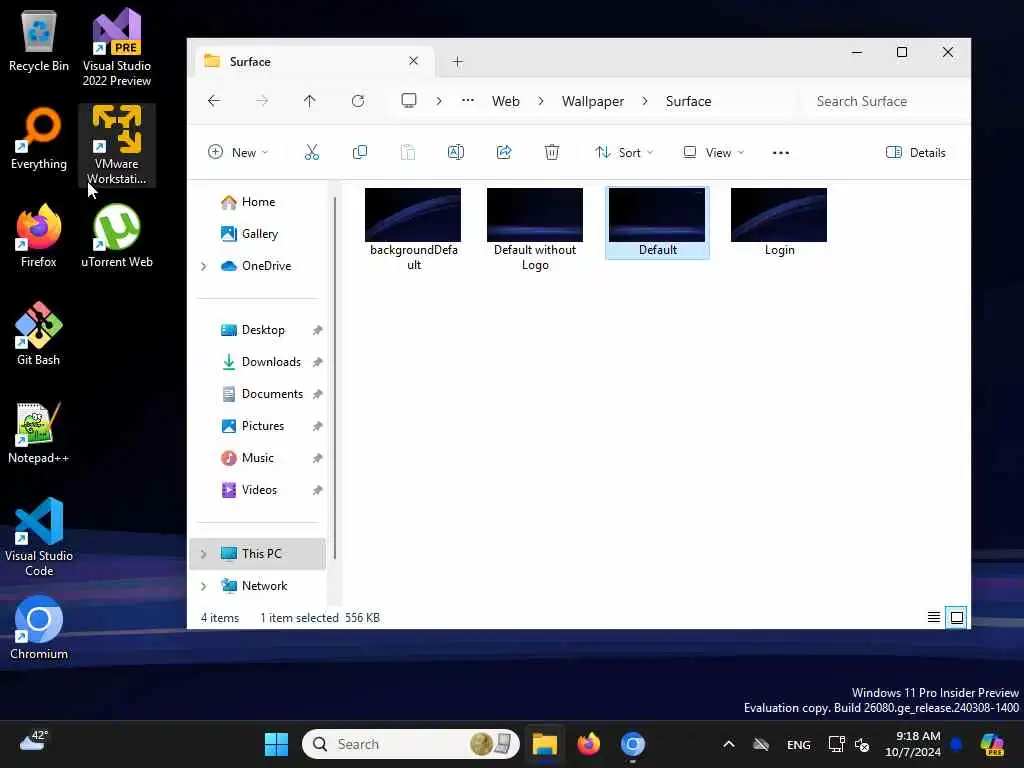The height and width of the screenshot is (768, 1024).
Task: Show hidden system tray icons
Action: 729,744
